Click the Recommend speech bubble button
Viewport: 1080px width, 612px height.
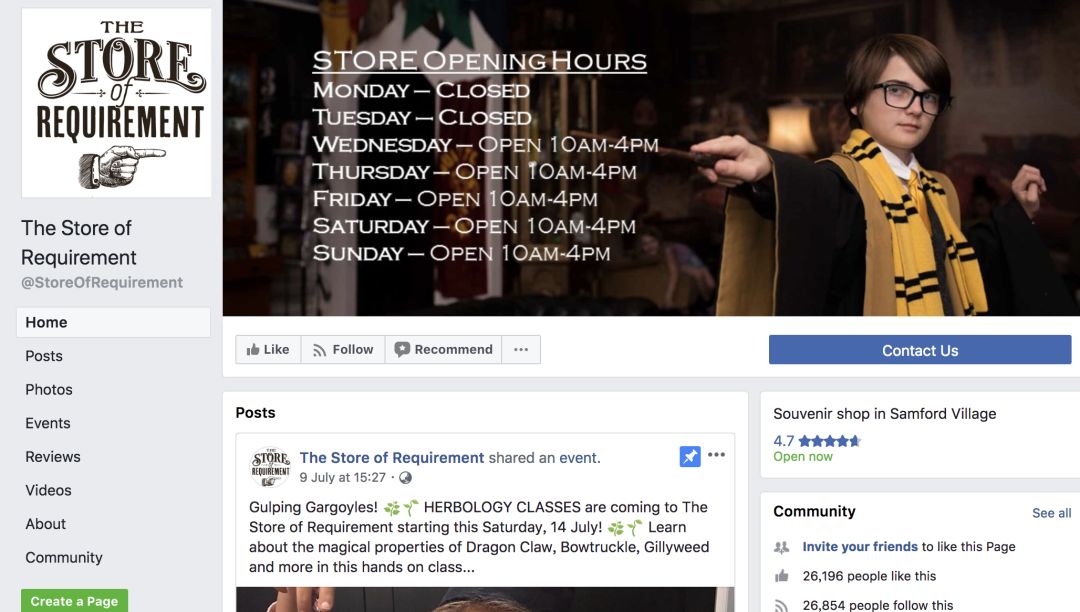(x=444, y=350)
